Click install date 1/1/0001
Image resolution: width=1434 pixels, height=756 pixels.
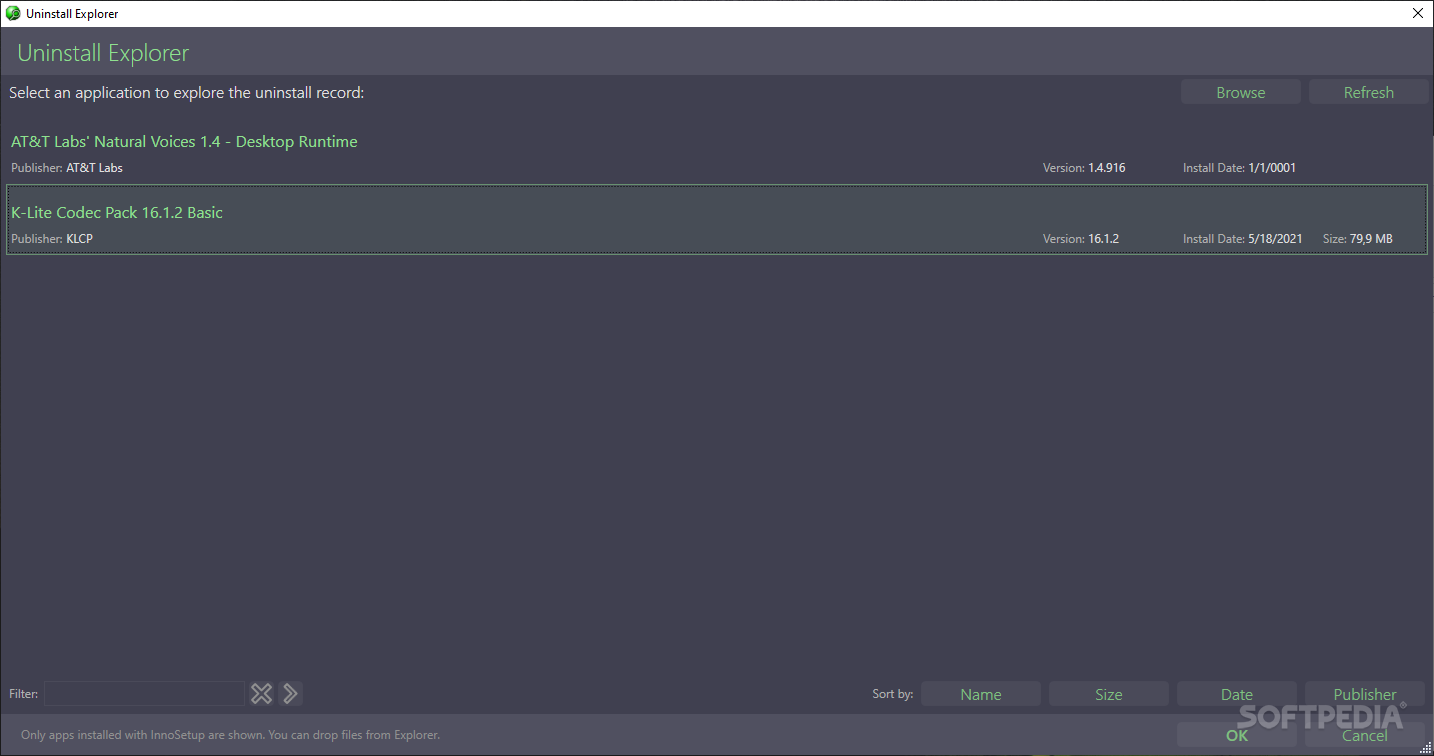pyautogui.click(x=1272, y=168)
